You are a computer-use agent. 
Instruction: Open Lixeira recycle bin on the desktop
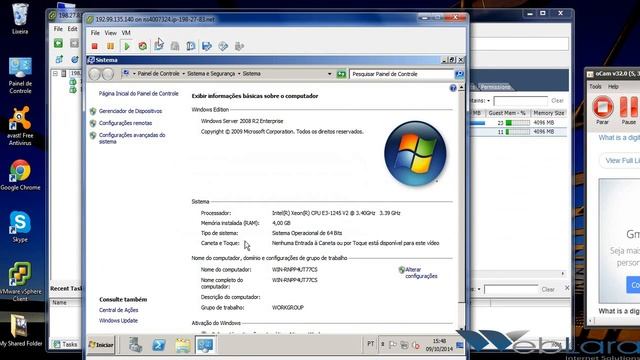(20, 18)
